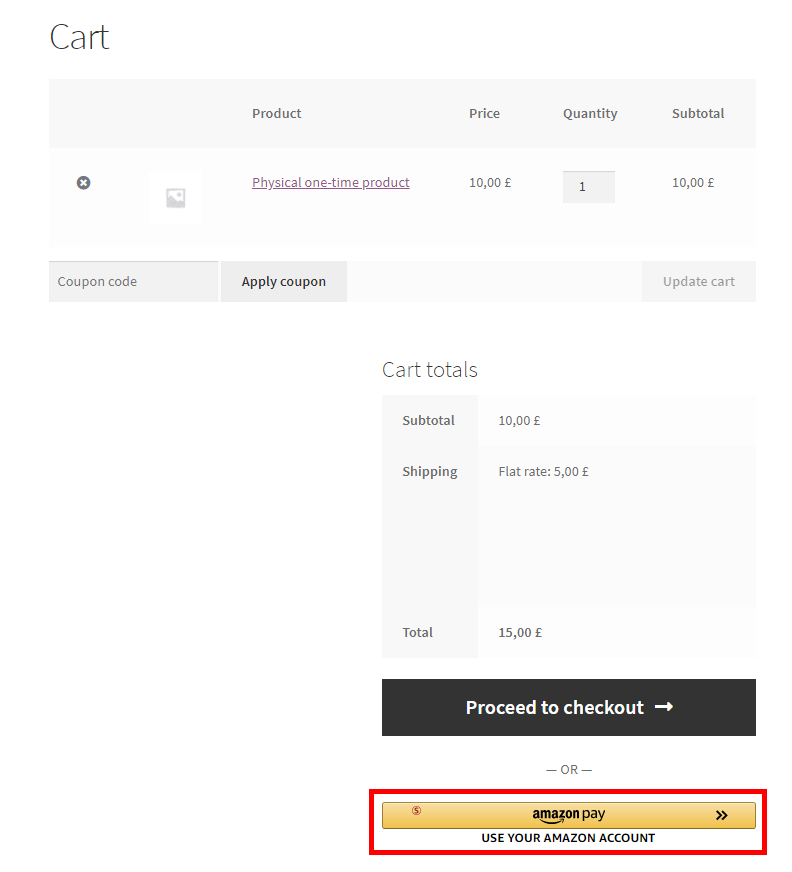
Task: Open the Physical one-time product page
Action: click(330, 182)
